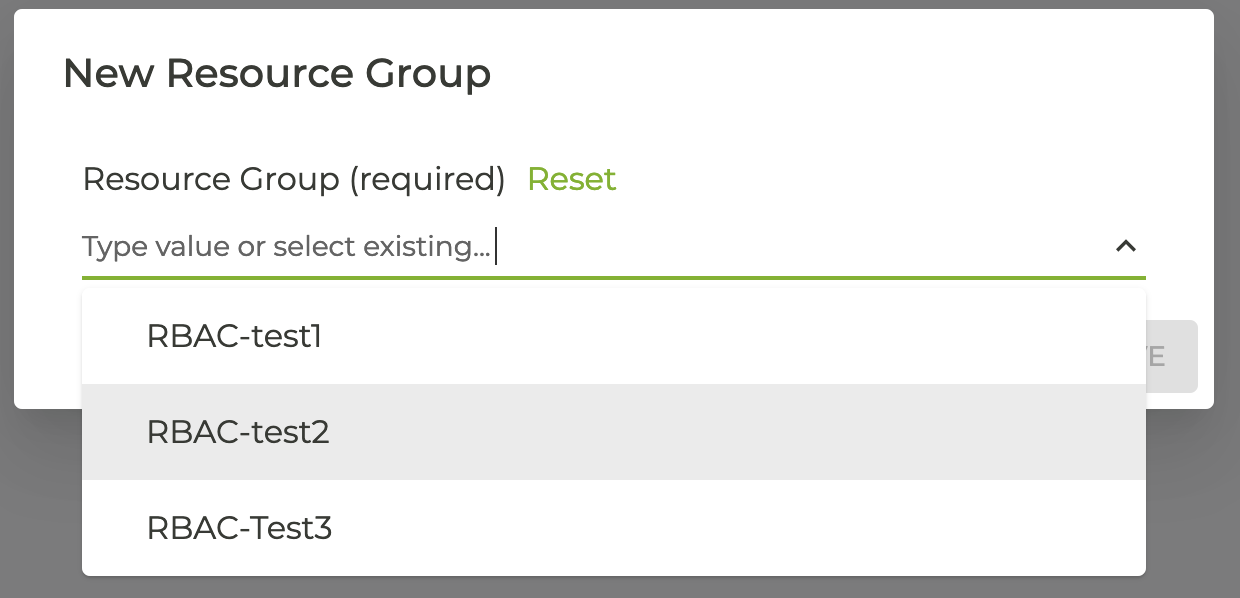Collapse the Resource Group dropdown chevron
Screen dimensions: 1240x598
1125,246
